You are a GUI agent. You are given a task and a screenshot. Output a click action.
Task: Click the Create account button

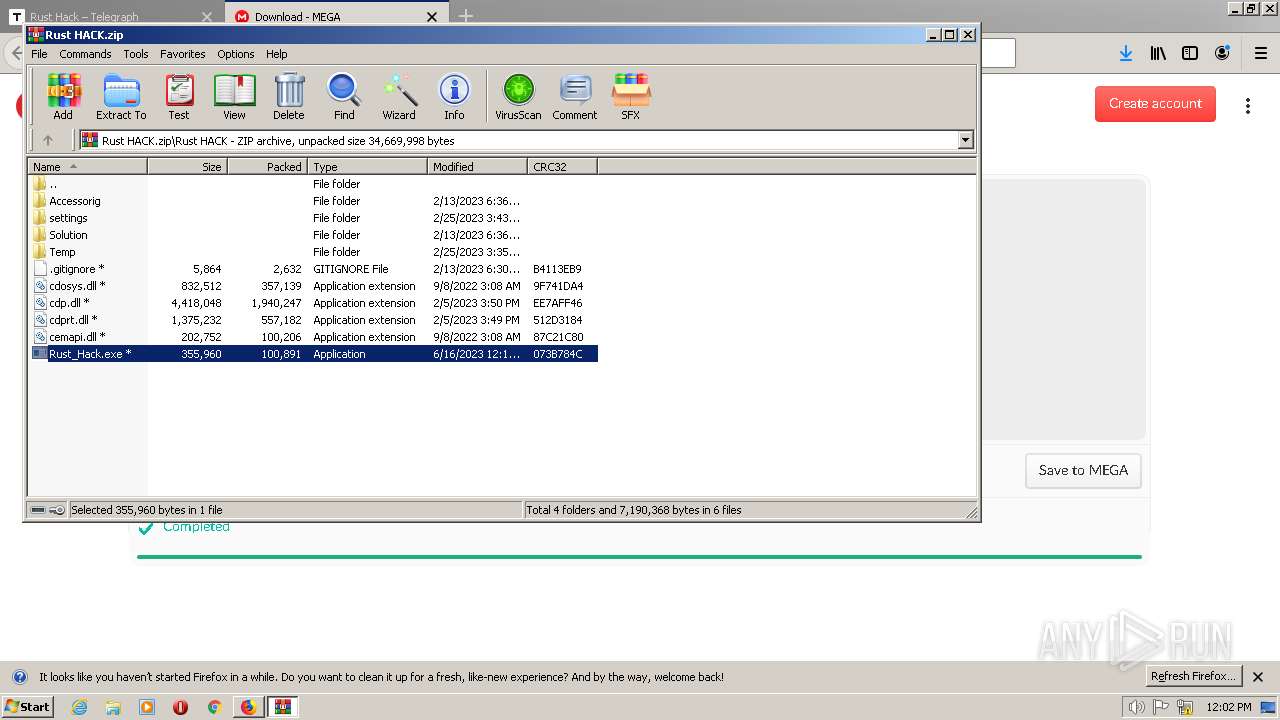click(1155, 103)
